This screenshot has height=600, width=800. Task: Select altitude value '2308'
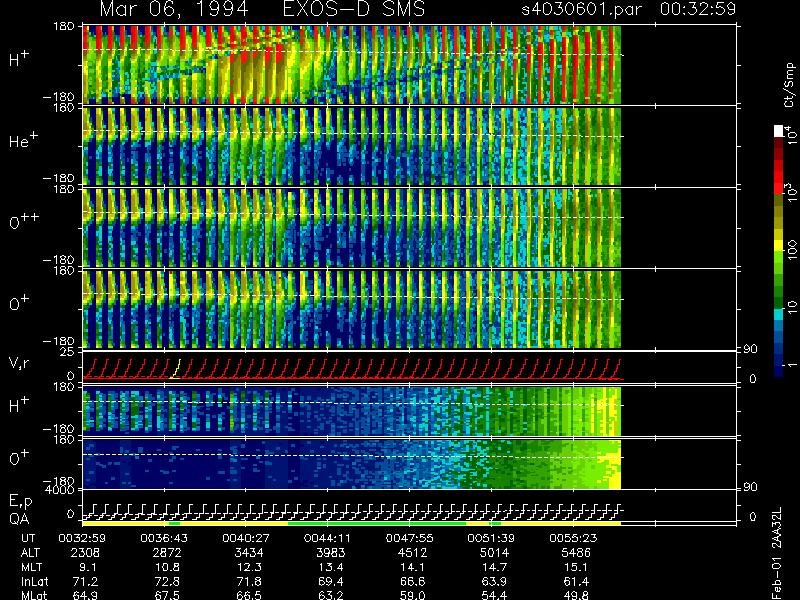click(x=85, y=553)
